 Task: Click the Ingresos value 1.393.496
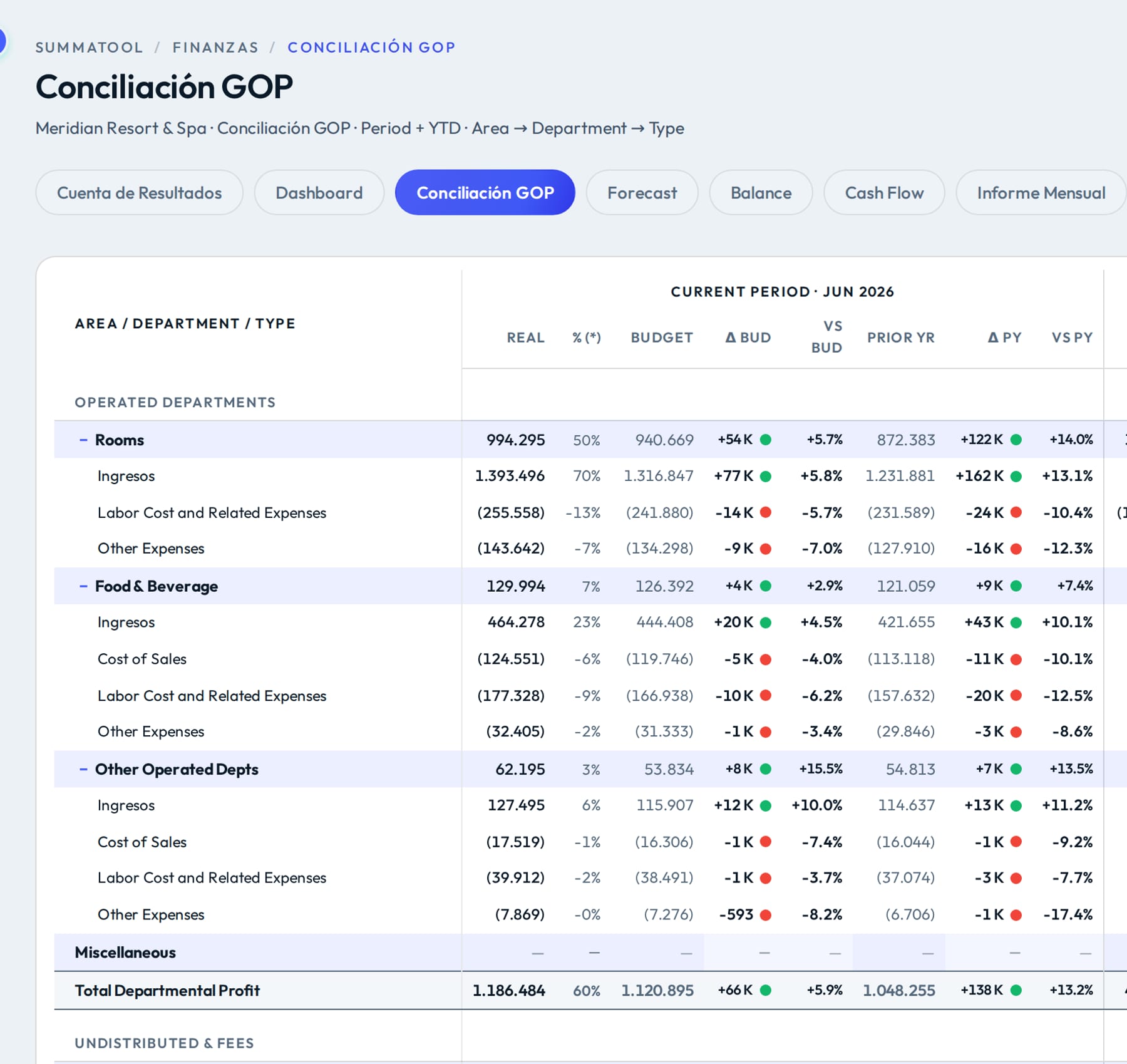pos(510,476)
